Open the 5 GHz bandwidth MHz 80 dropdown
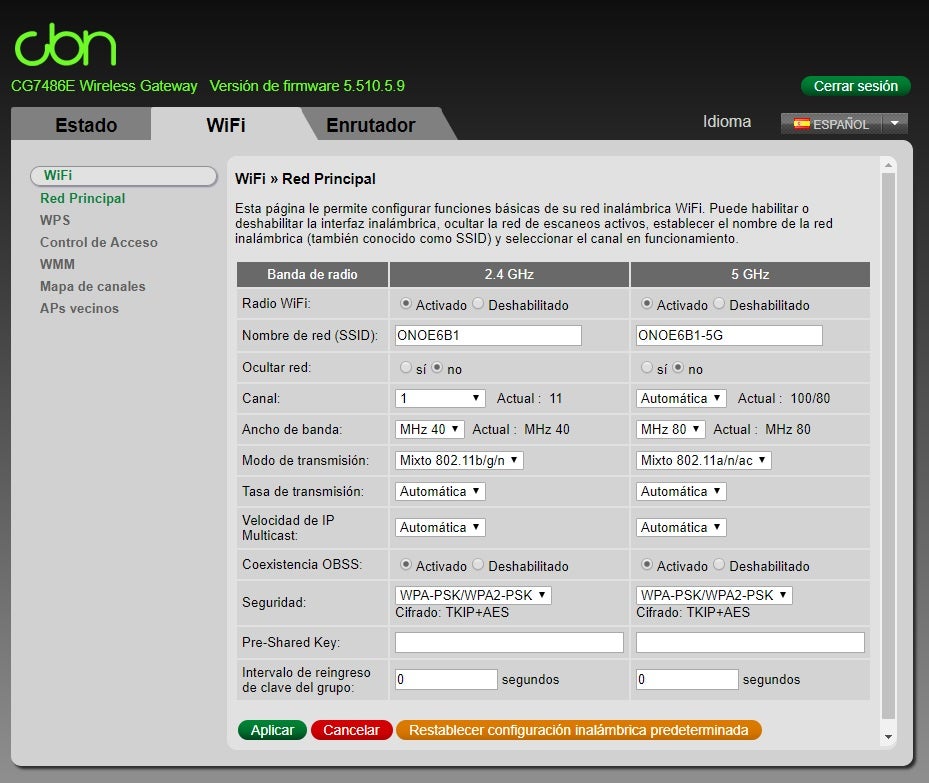 point(671,429)
